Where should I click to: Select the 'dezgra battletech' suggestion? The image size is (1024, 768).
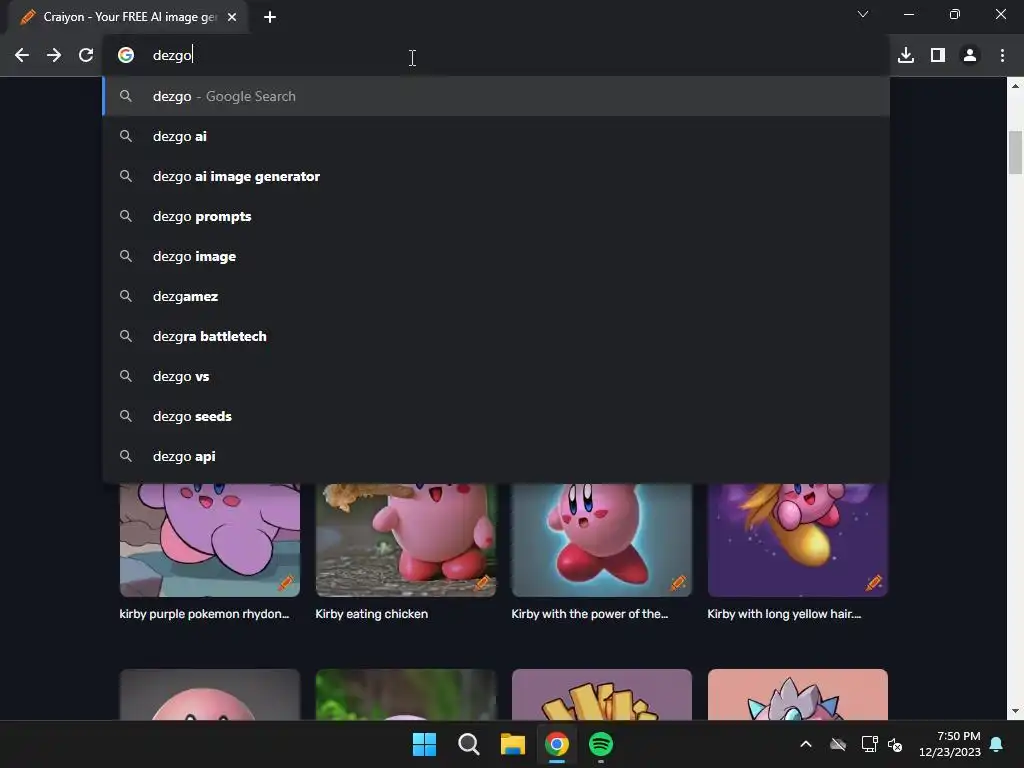(x=496, y=336)
